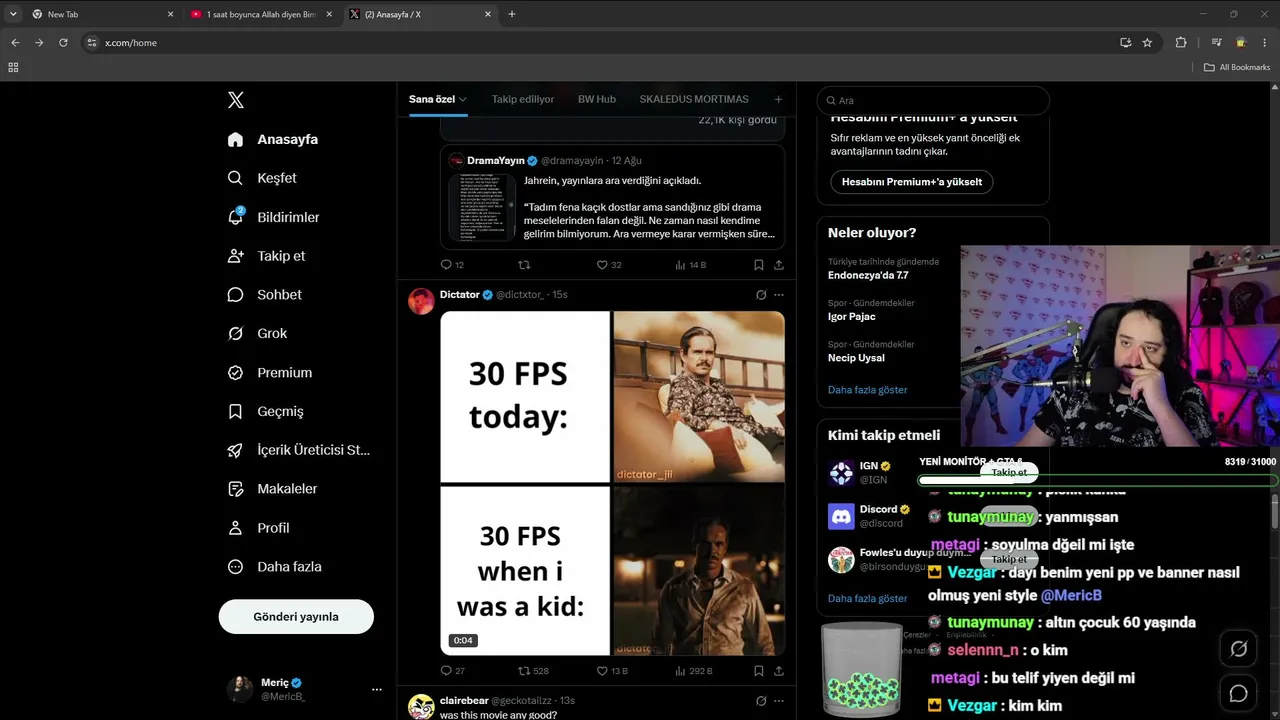Select Anasayfa in the sidebar

[273, 139]
